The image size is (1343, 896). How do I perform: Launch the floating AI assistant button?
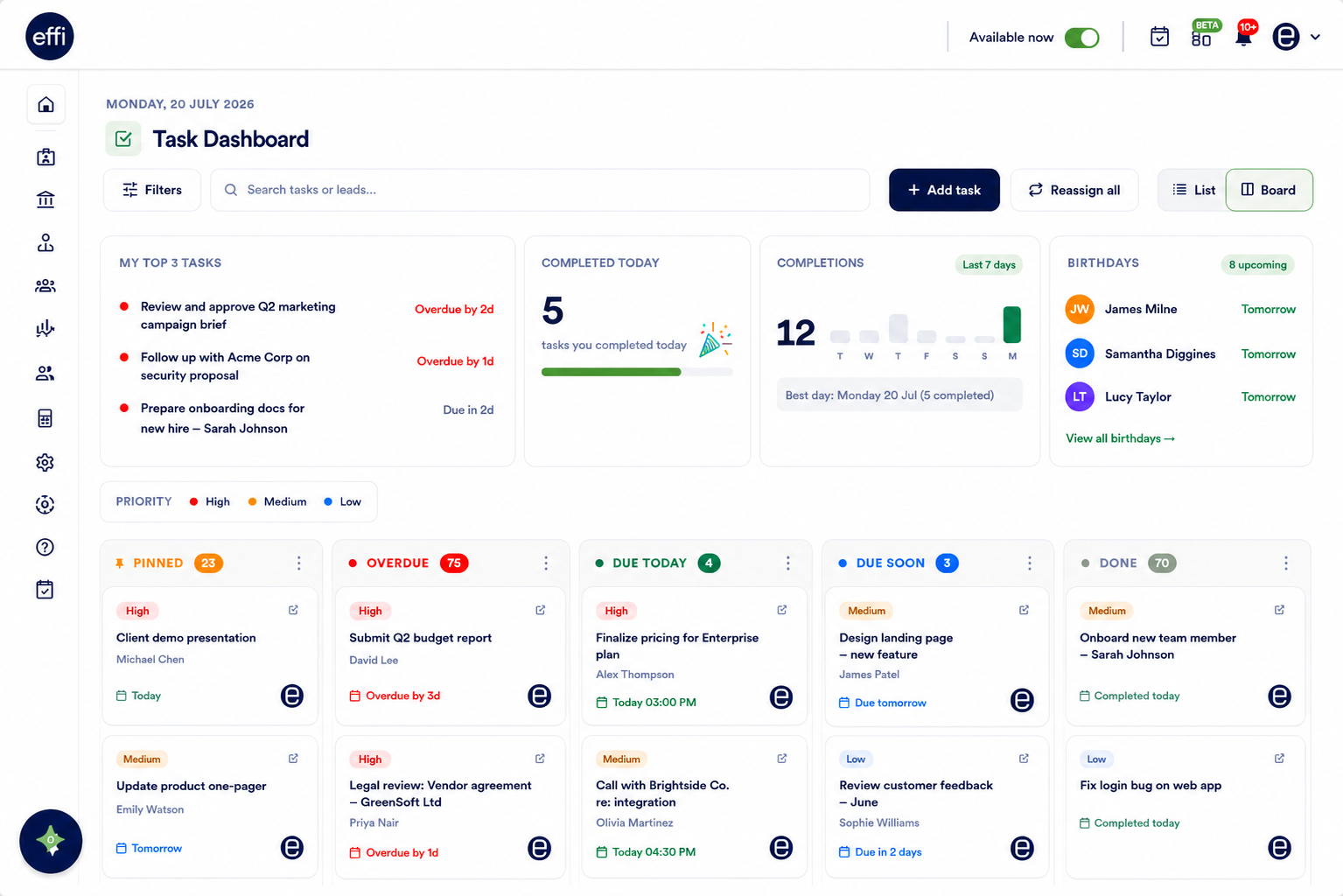click(x=51, y=841)
